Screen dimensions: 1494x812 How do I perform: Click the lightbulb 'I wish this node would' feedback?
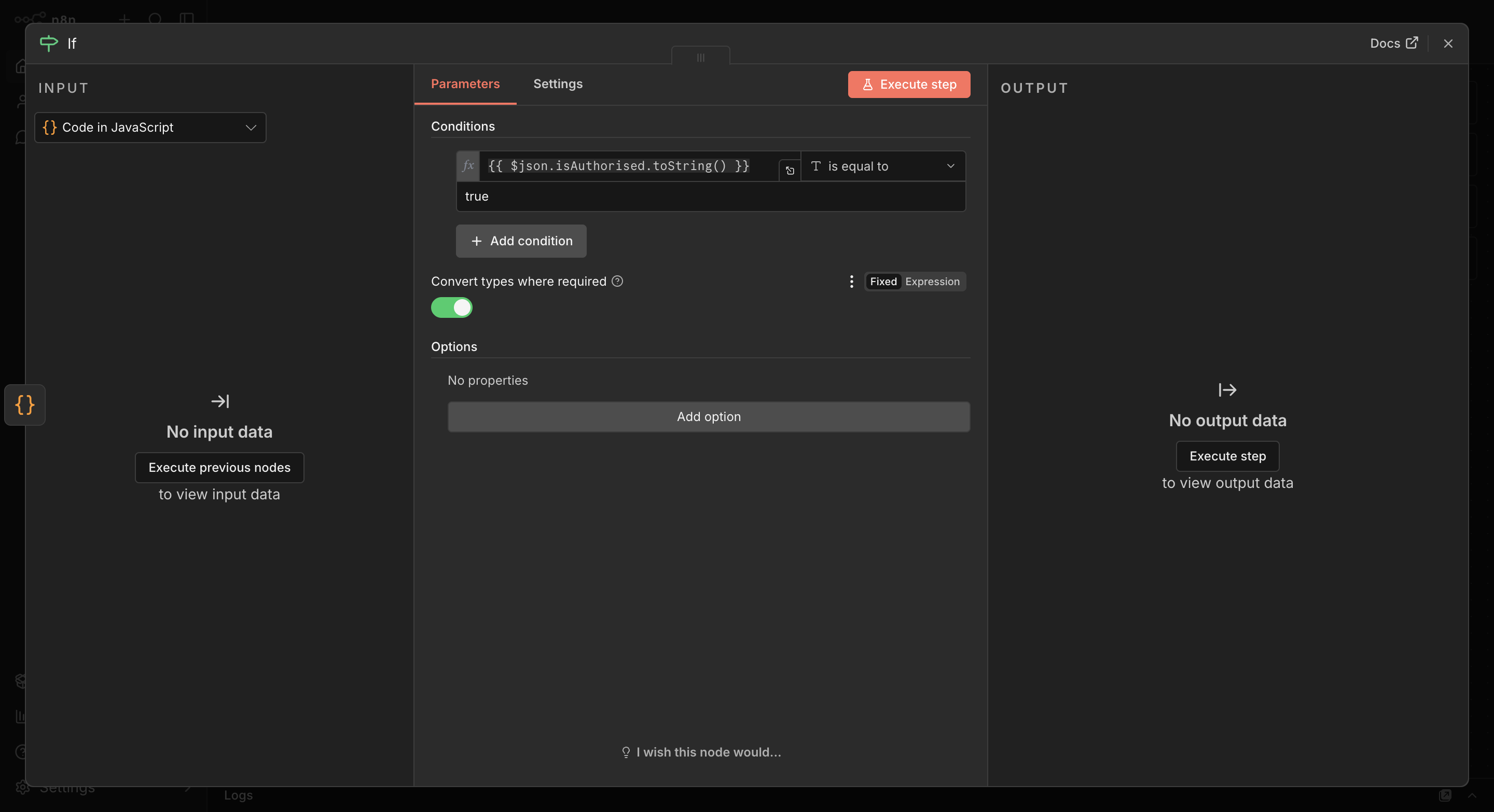pyautogui.click(x=701, y=752)
